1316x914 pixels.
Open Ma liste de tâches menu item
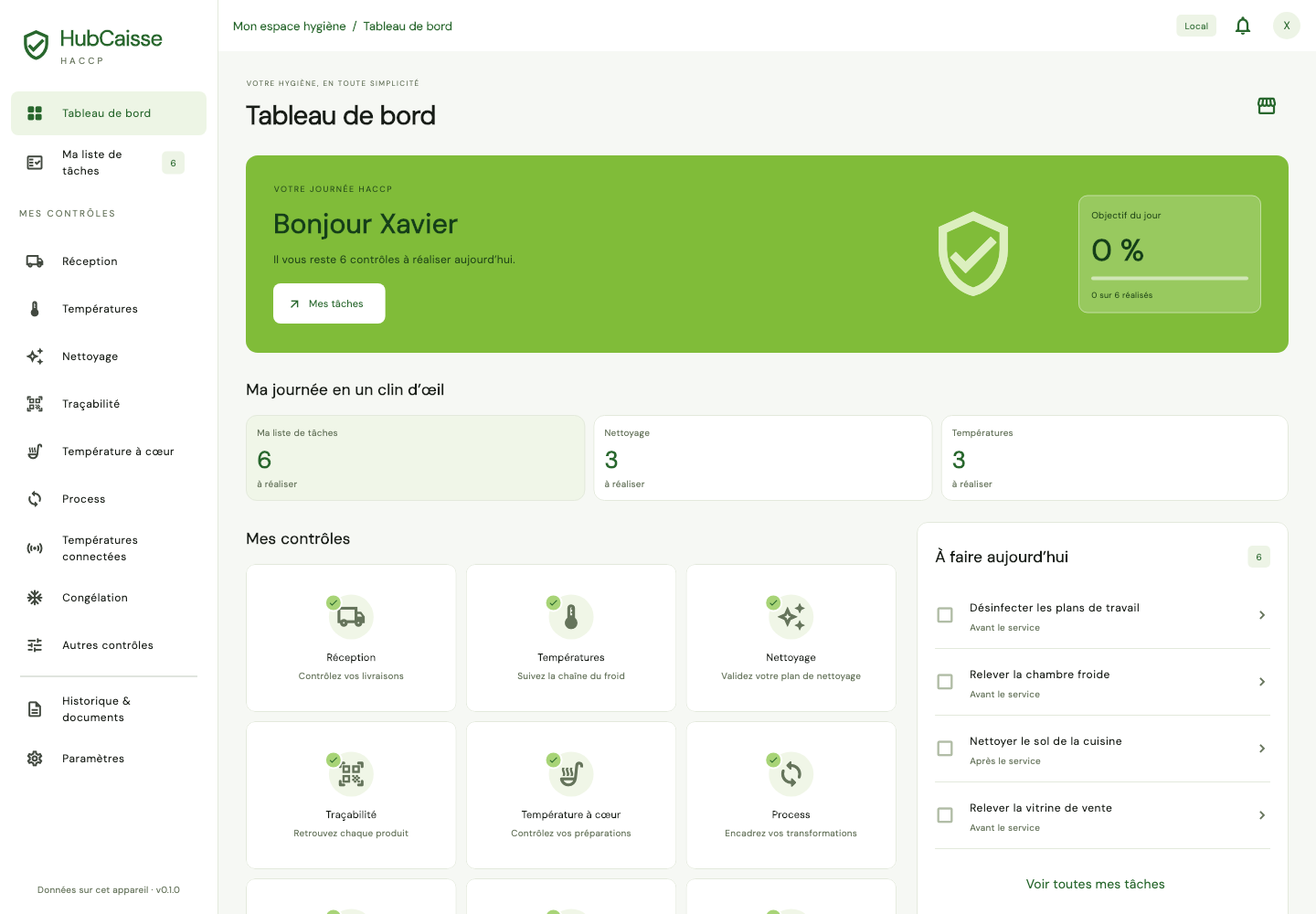pos(109,163)
